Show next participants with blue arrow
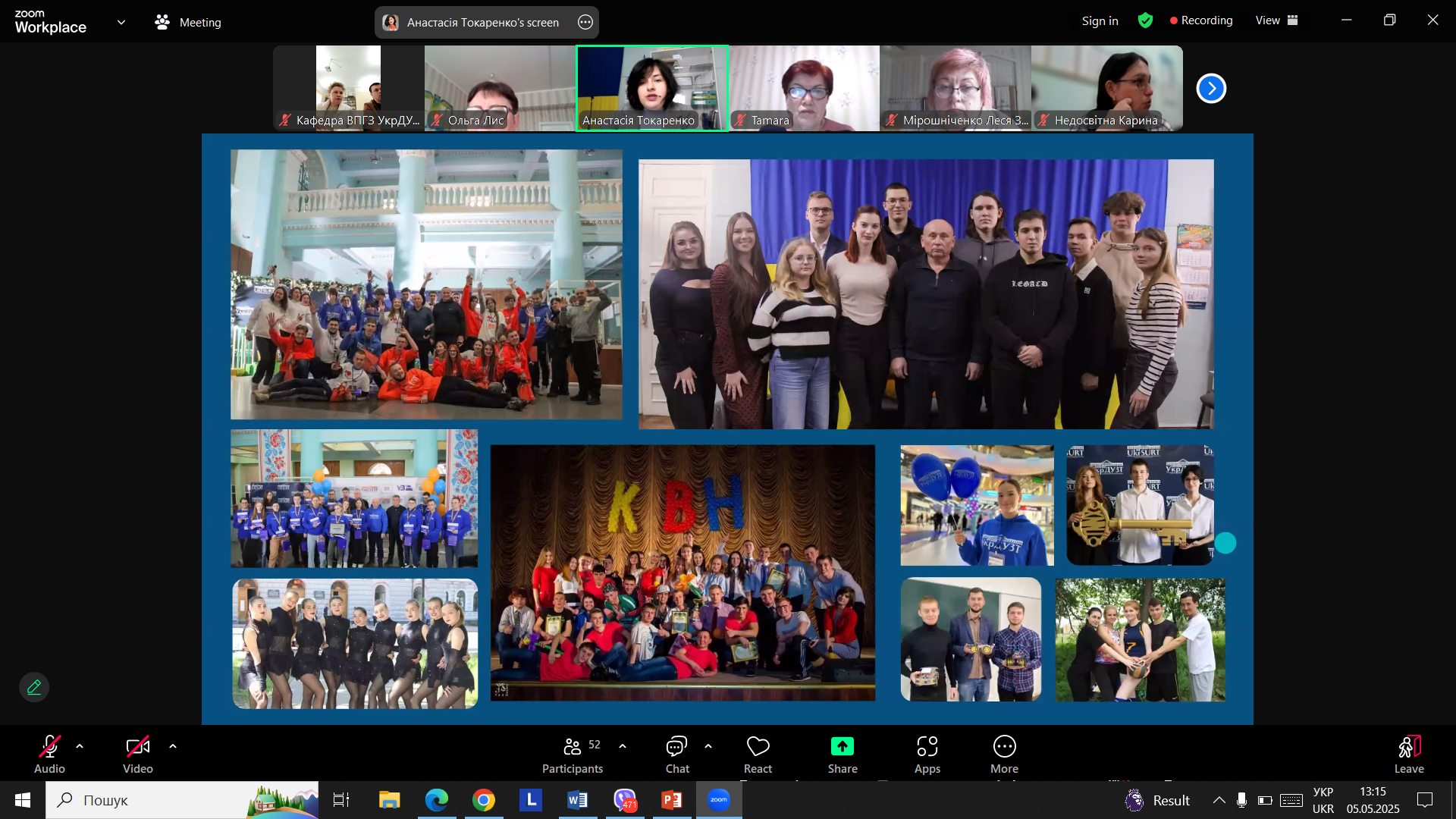 1211,89
